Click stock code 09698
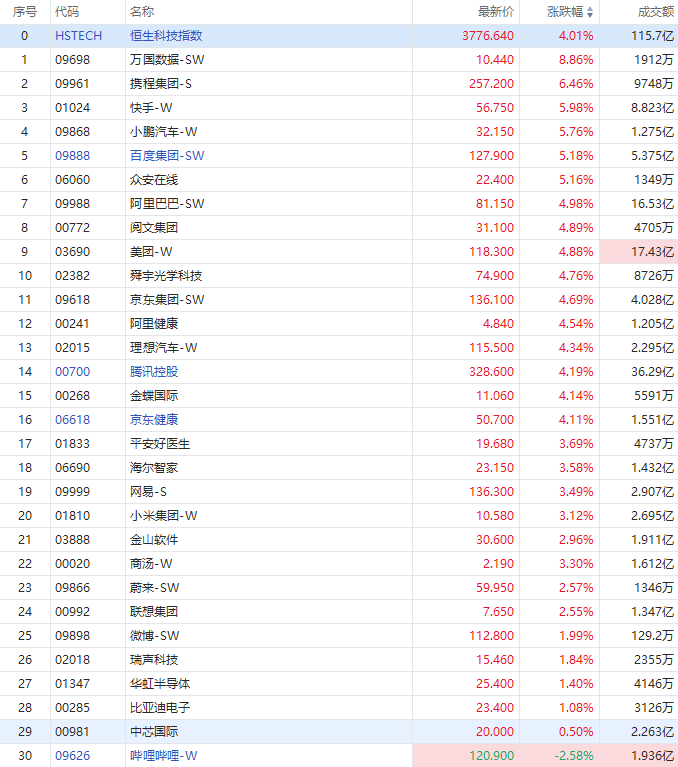Image resolution: width=678 pixels, height=767 pixels. 72,60
